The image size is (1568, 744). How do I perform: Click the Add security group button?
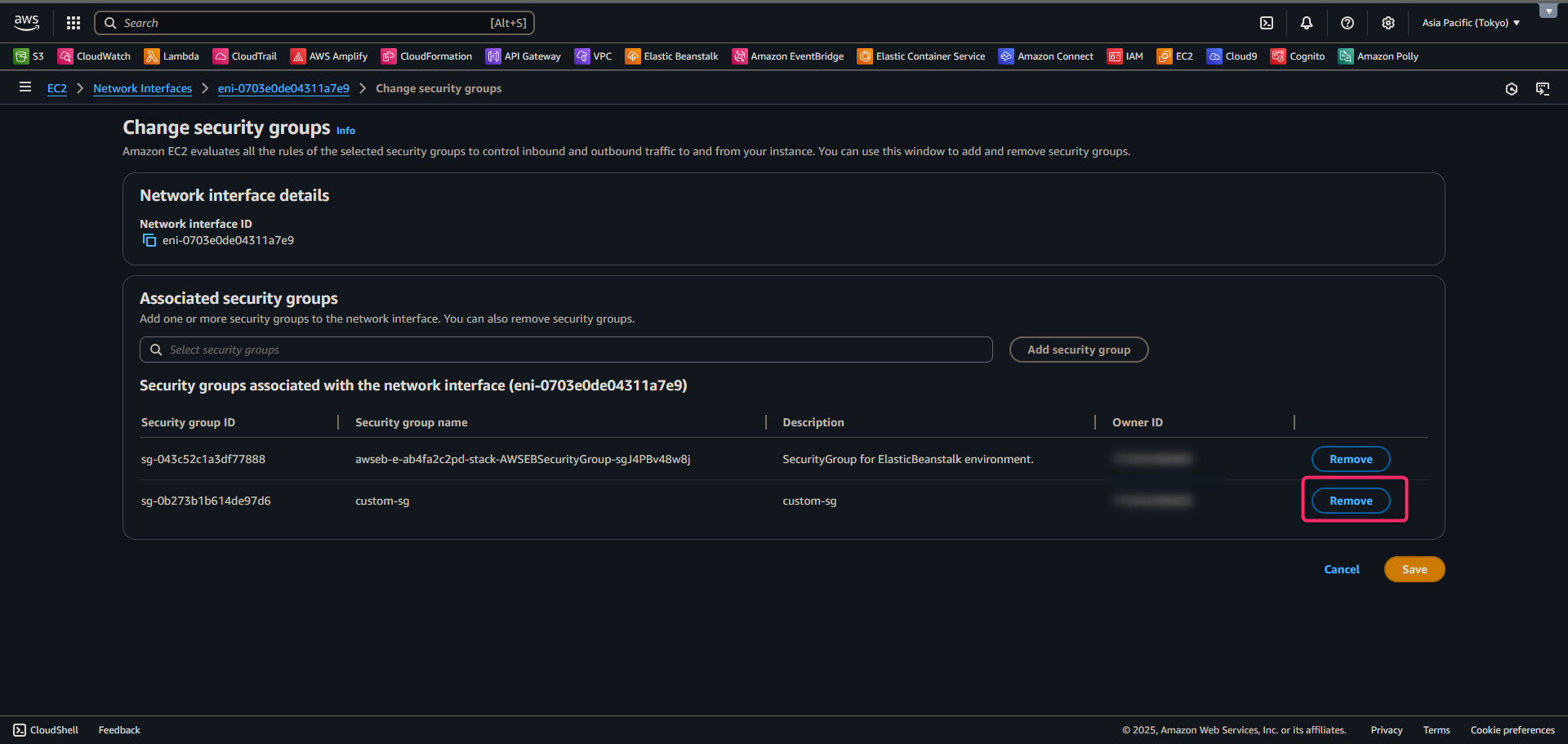pos(1079,350)
